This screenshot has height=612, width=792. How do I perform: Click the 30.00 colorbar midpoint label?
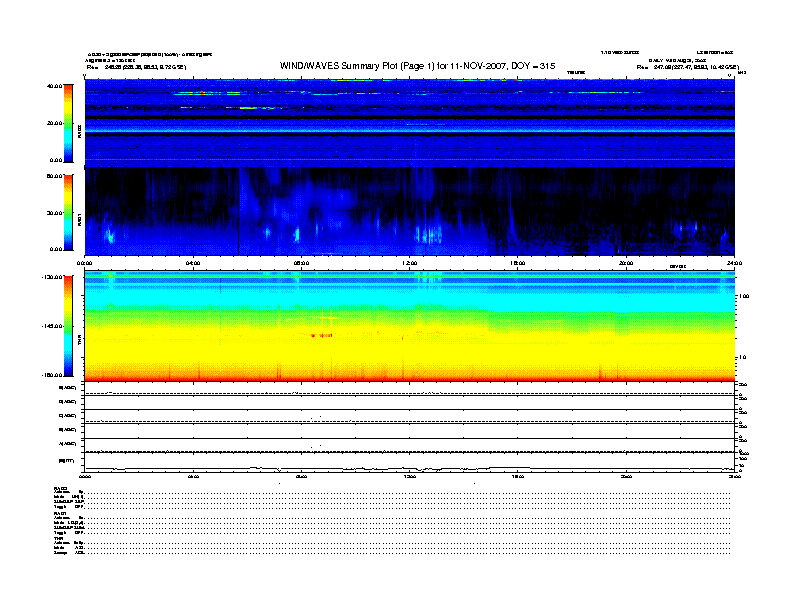click(54, 213)
